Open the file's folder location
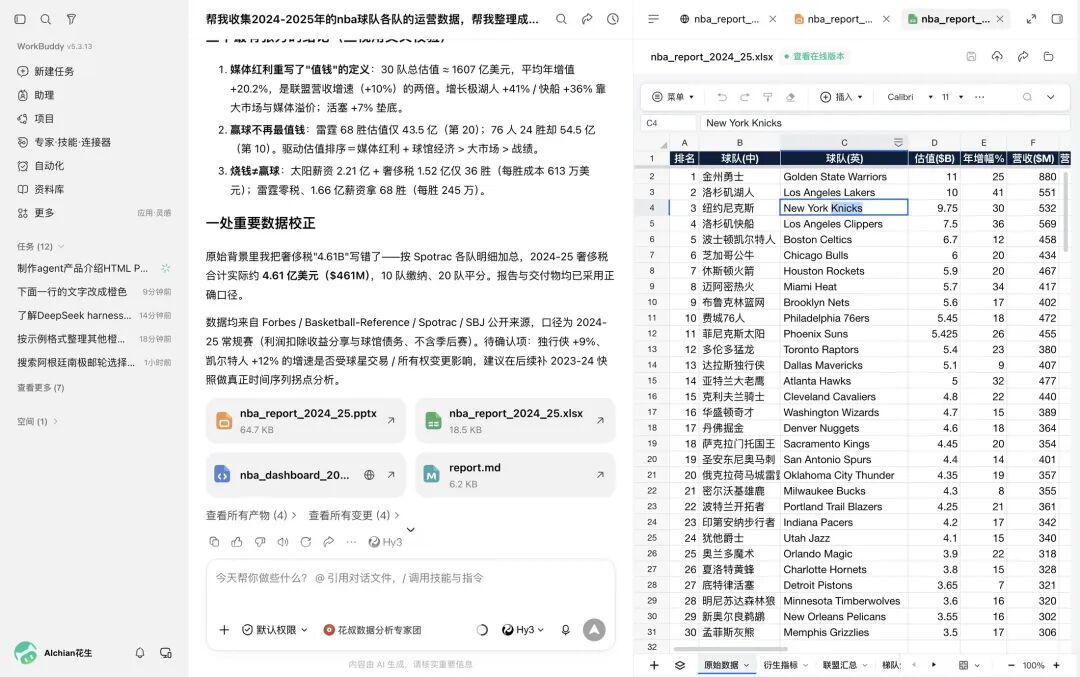1080x677 pixels. [1048, 56]
